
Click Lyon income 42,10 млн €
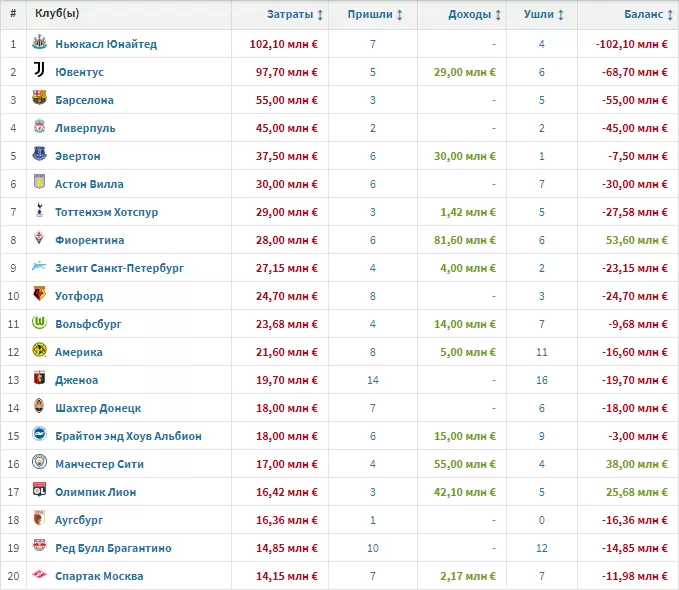(x=465, y=492)
